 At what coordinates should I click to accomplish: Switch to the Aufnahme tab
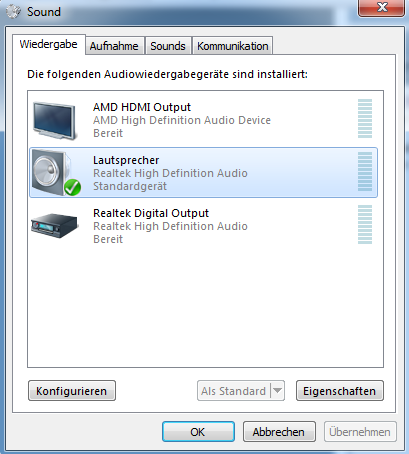pos(114,46)
